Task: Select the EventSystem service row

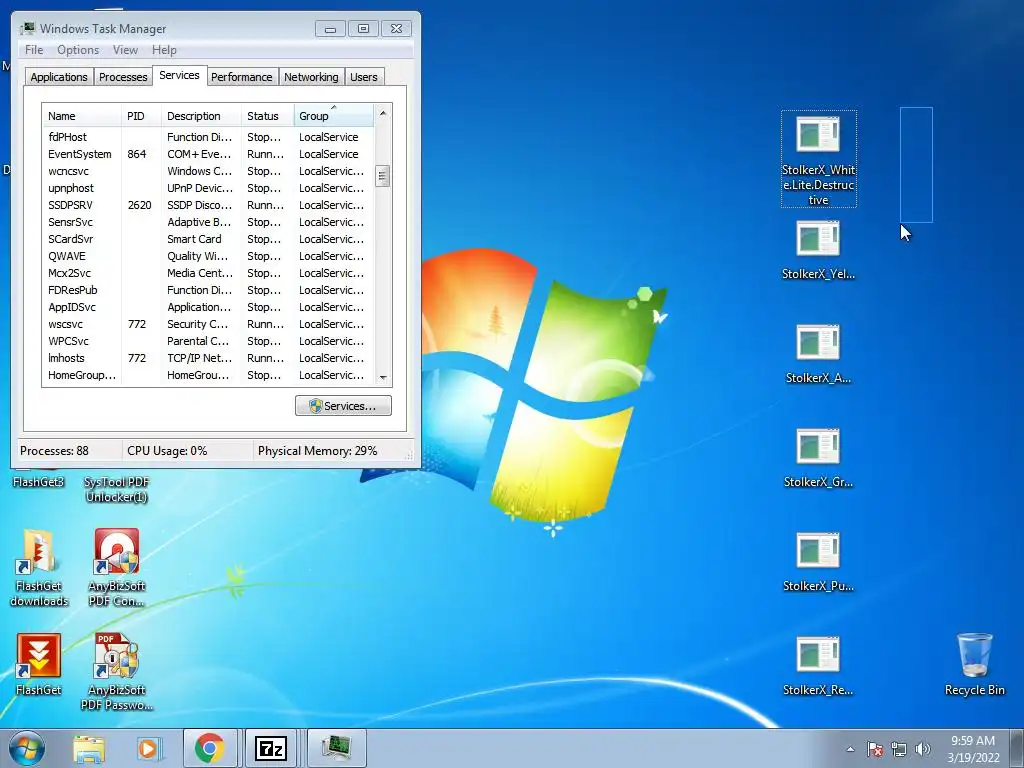Action: (x=208, y=154)
